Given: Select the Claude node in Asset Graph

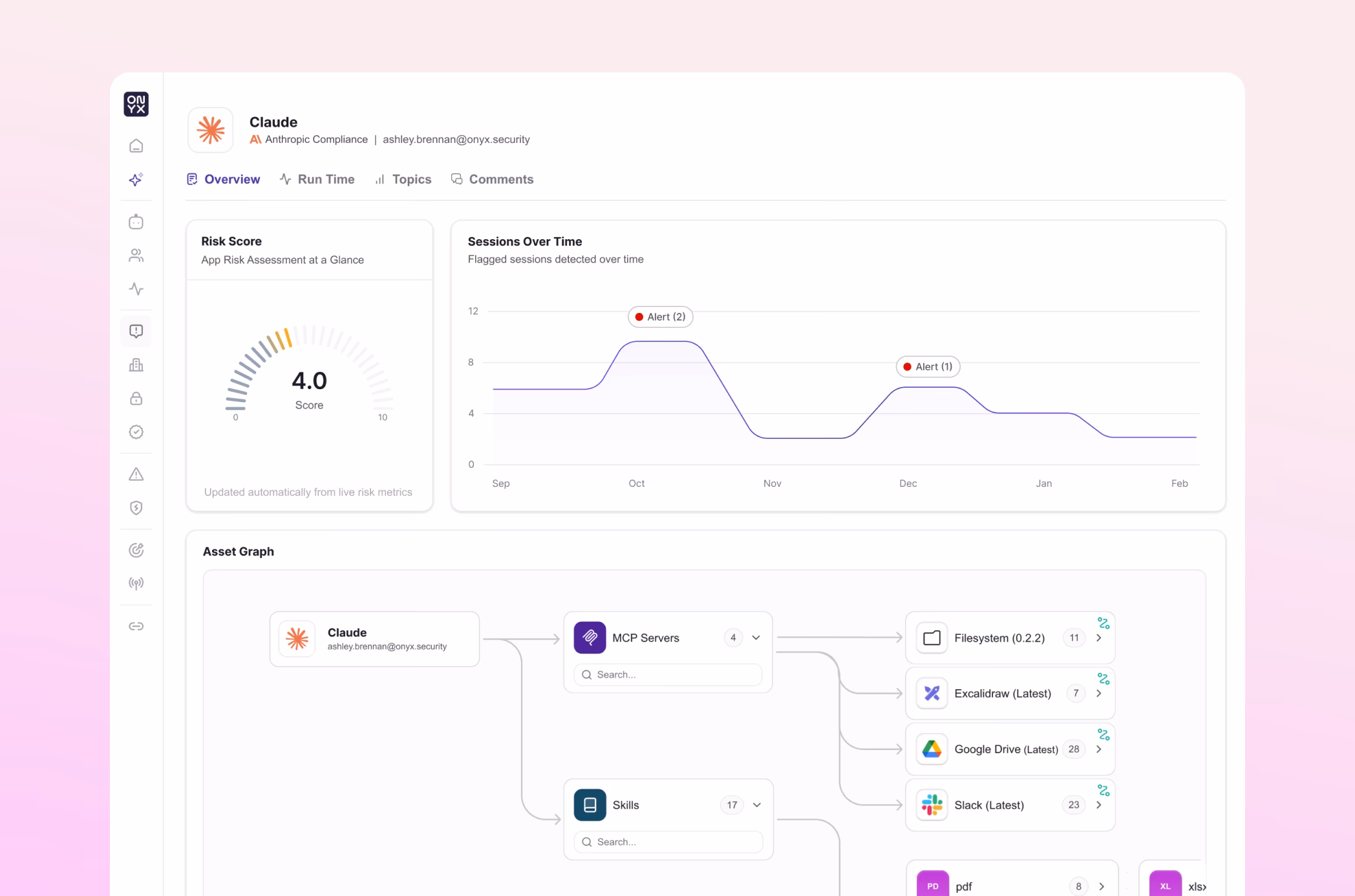Looking at the screenshot, I should pos(374,639).
